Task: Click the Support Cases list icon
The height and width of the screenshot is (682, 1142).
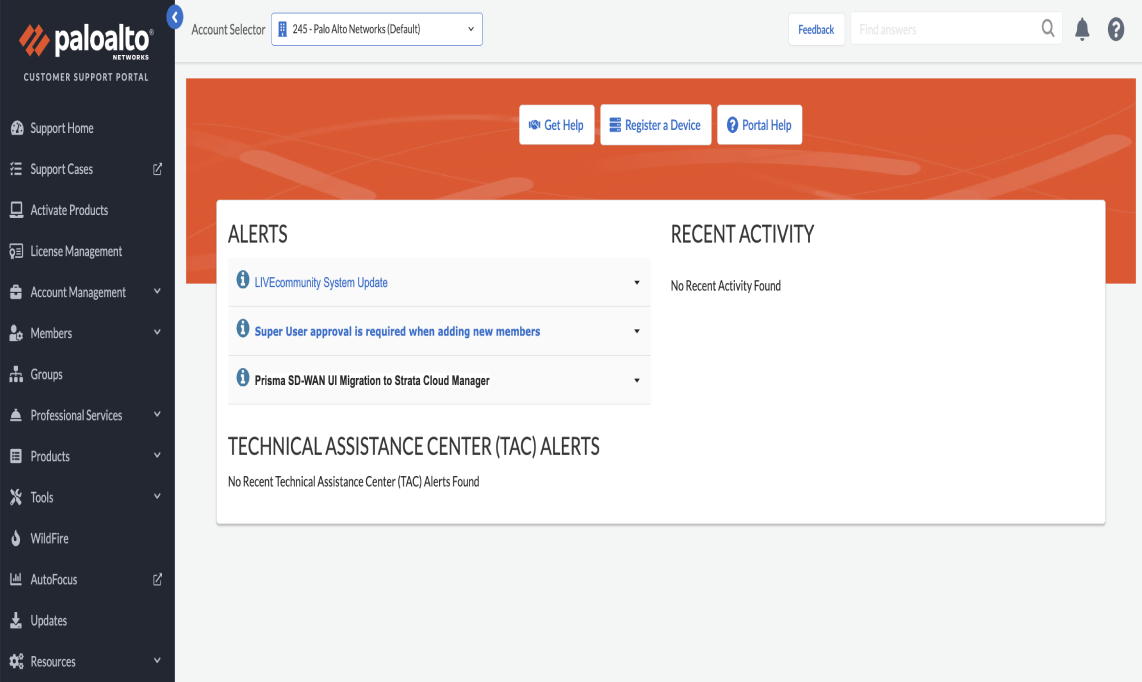Action: [x=16, y=169]
